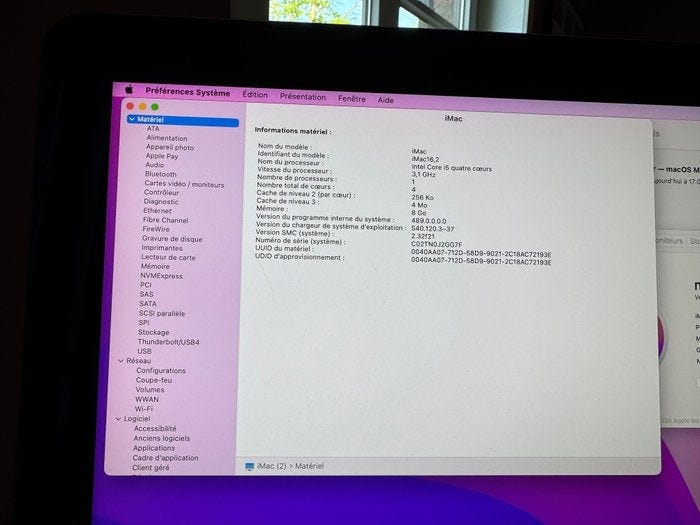The image size is (700, 525).
Task: Collapse the Matériel section chevron
Action: [131, 119]
